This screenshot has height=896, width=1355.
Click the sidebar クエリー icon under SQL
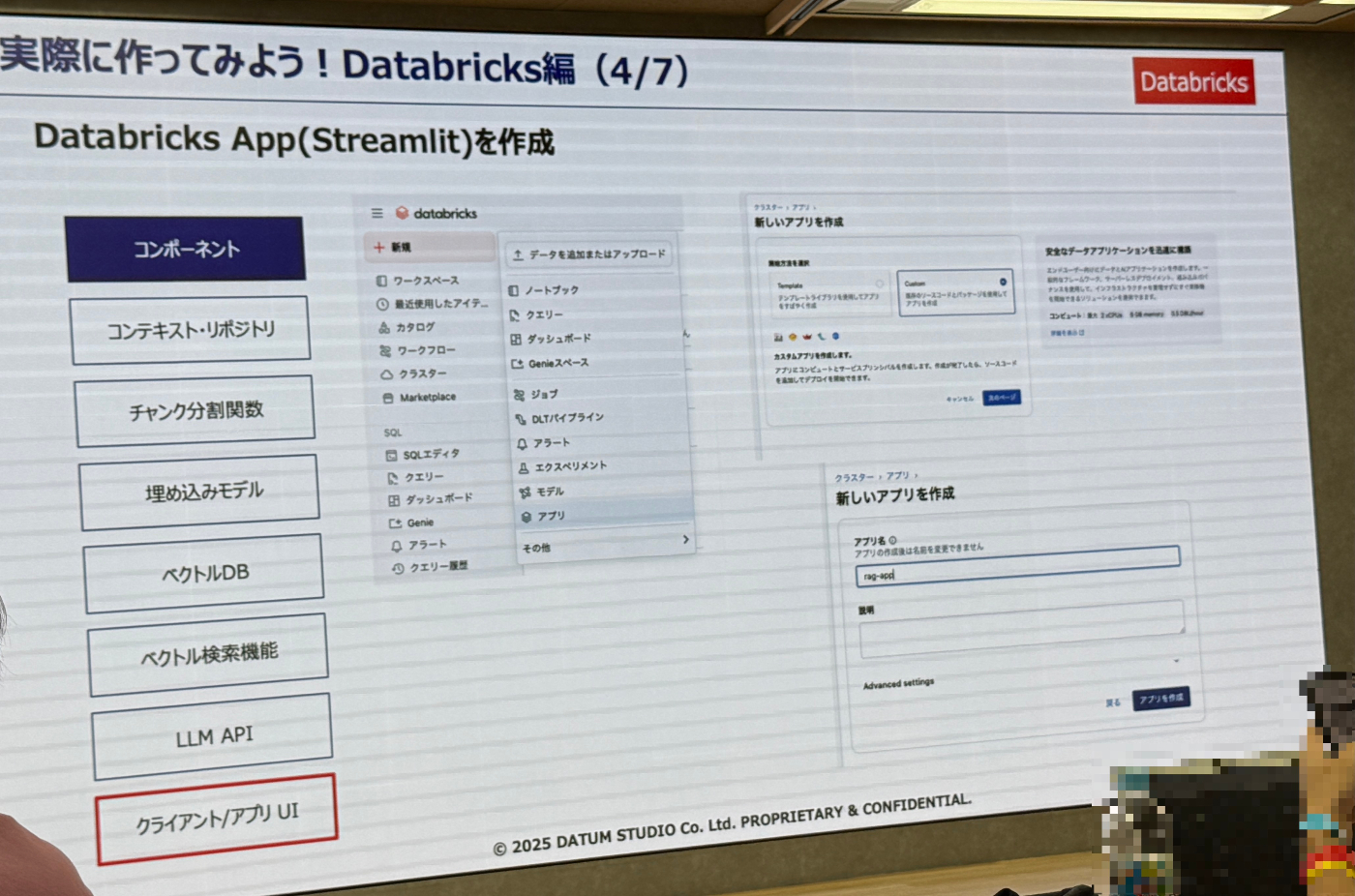pyautogui.click(x=393, y=478)
